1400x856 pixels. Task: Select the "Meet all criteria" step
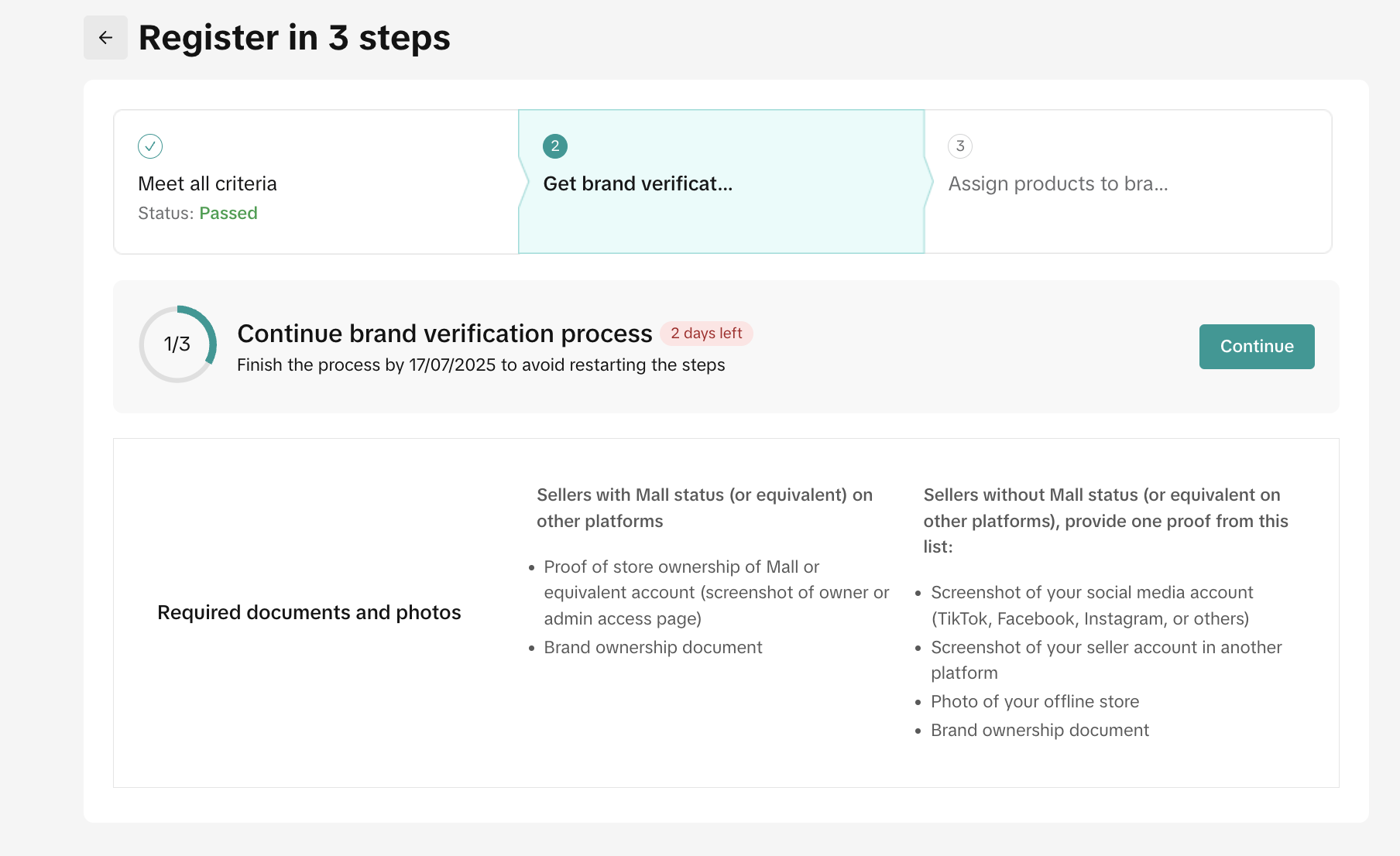point(208,184)
